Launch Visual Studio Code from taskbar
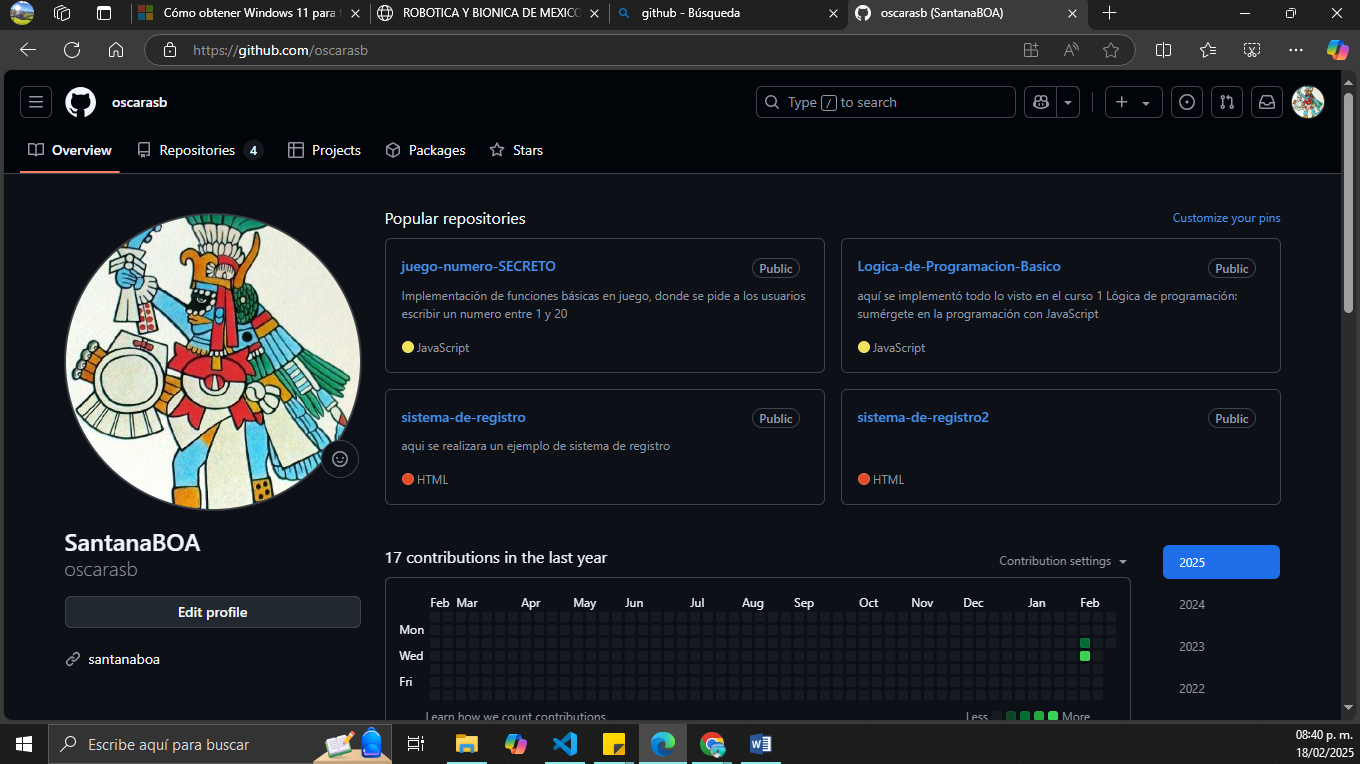1360x764 pixels. pos(565,744)
